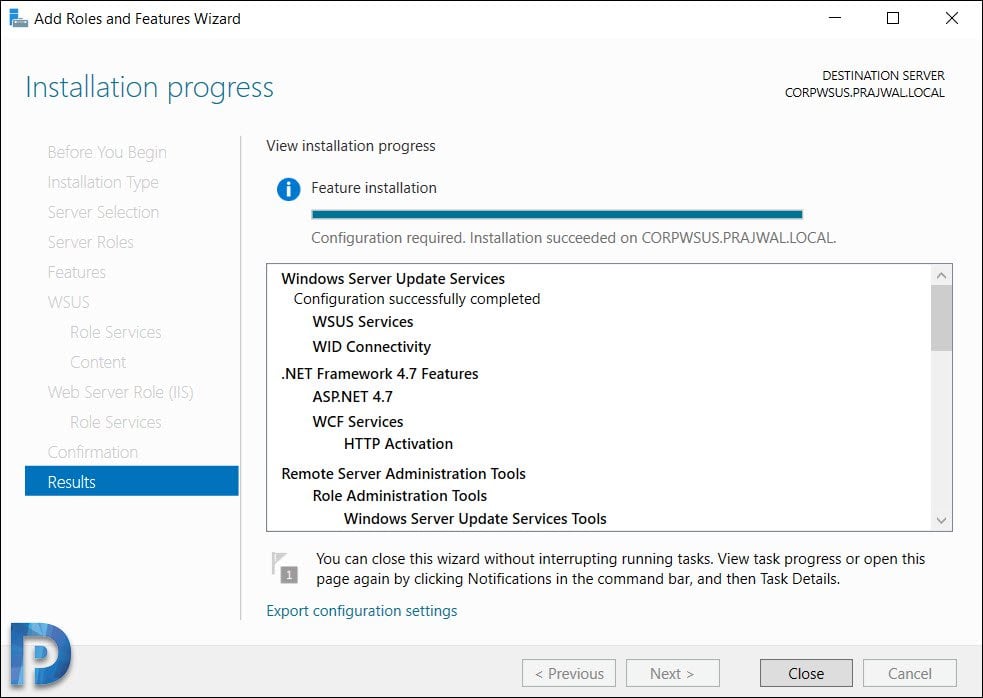Click the Next button
Image resolution: width=983 pixels, height=698 pixels.
(x=673, y=673)
